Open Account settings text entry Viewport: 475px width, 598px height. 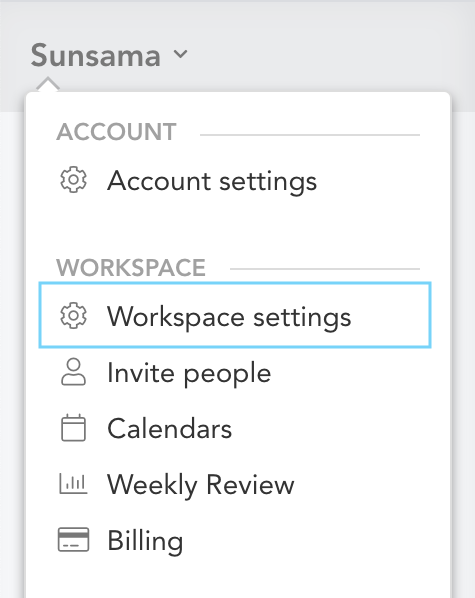(212, 181)
